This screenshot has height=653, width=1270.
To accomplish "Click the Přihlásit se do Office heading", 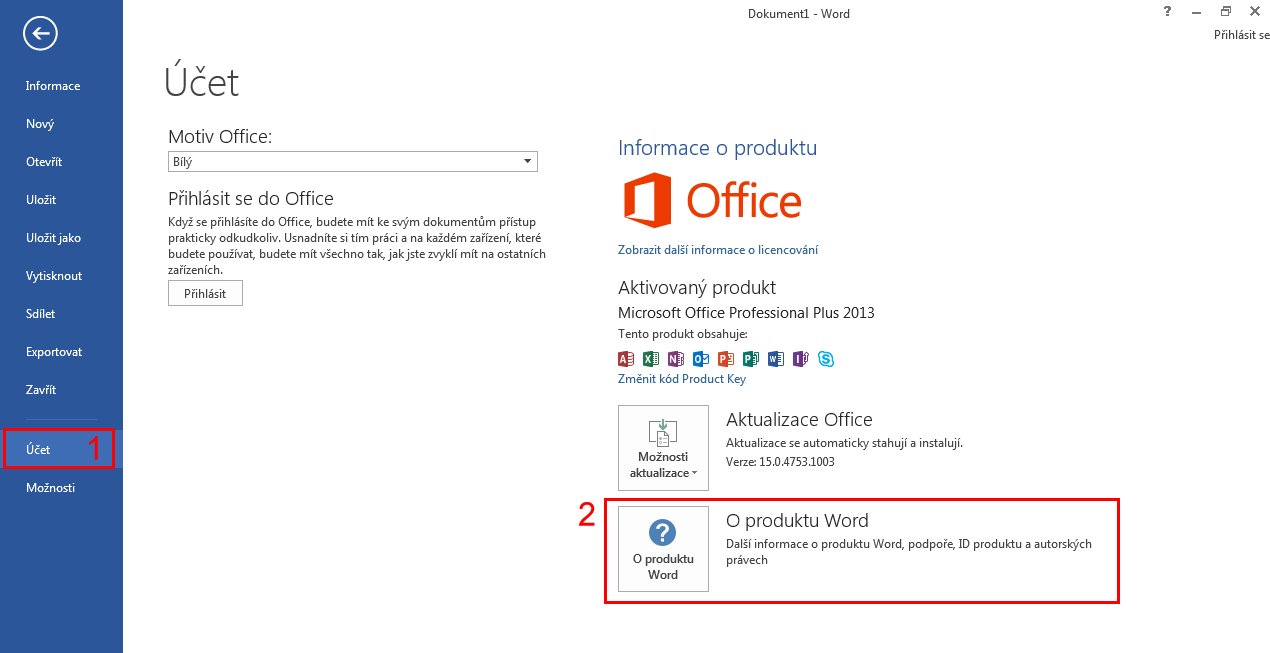I will click(251, 199).
